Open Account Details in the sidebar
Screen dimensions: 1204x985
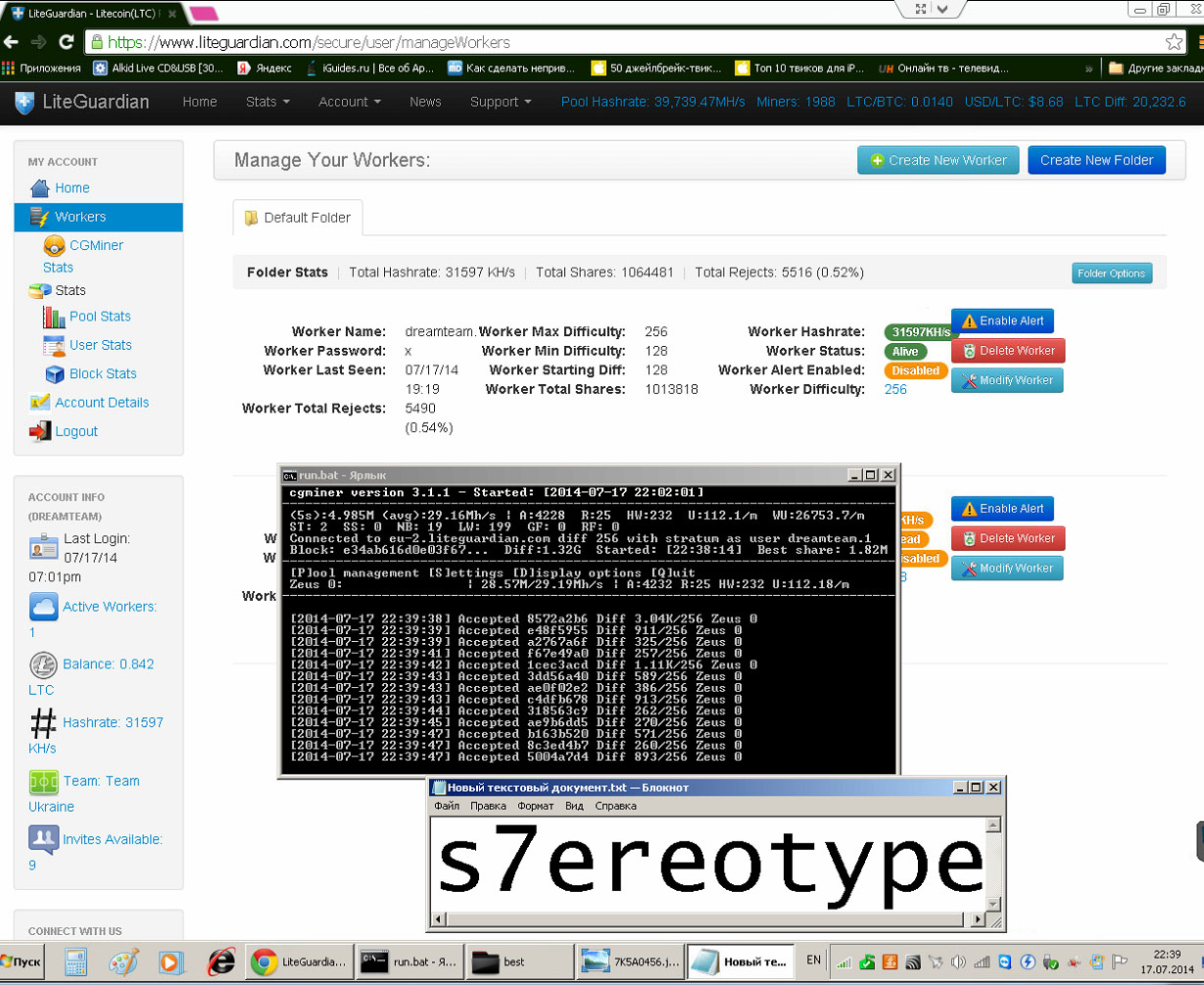coord(90,403)
